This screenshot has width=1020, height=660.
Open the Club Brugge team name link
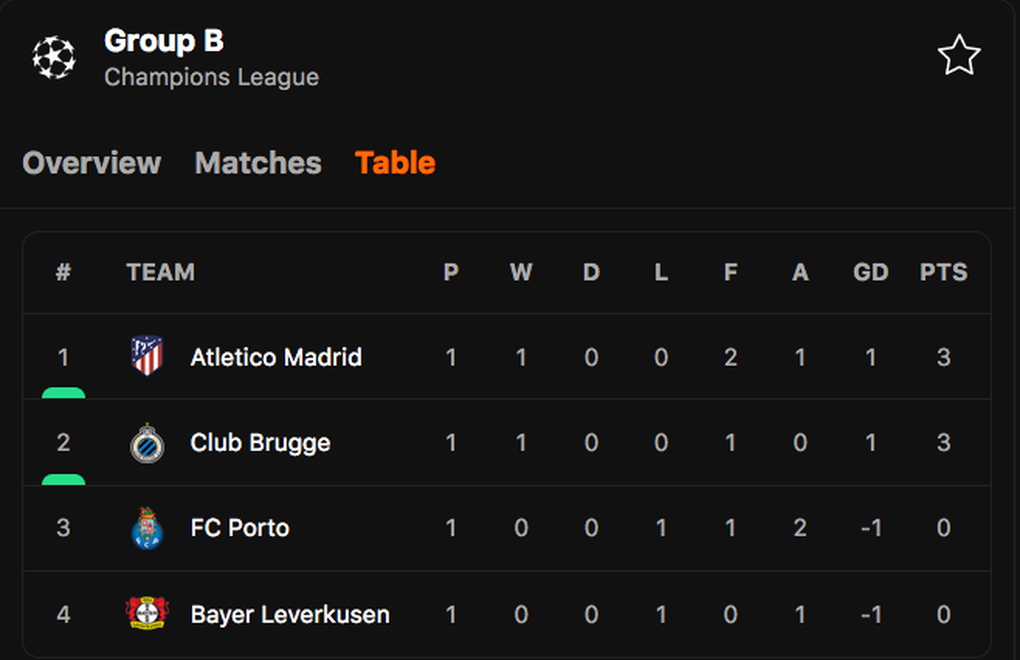tap(260, 443)
